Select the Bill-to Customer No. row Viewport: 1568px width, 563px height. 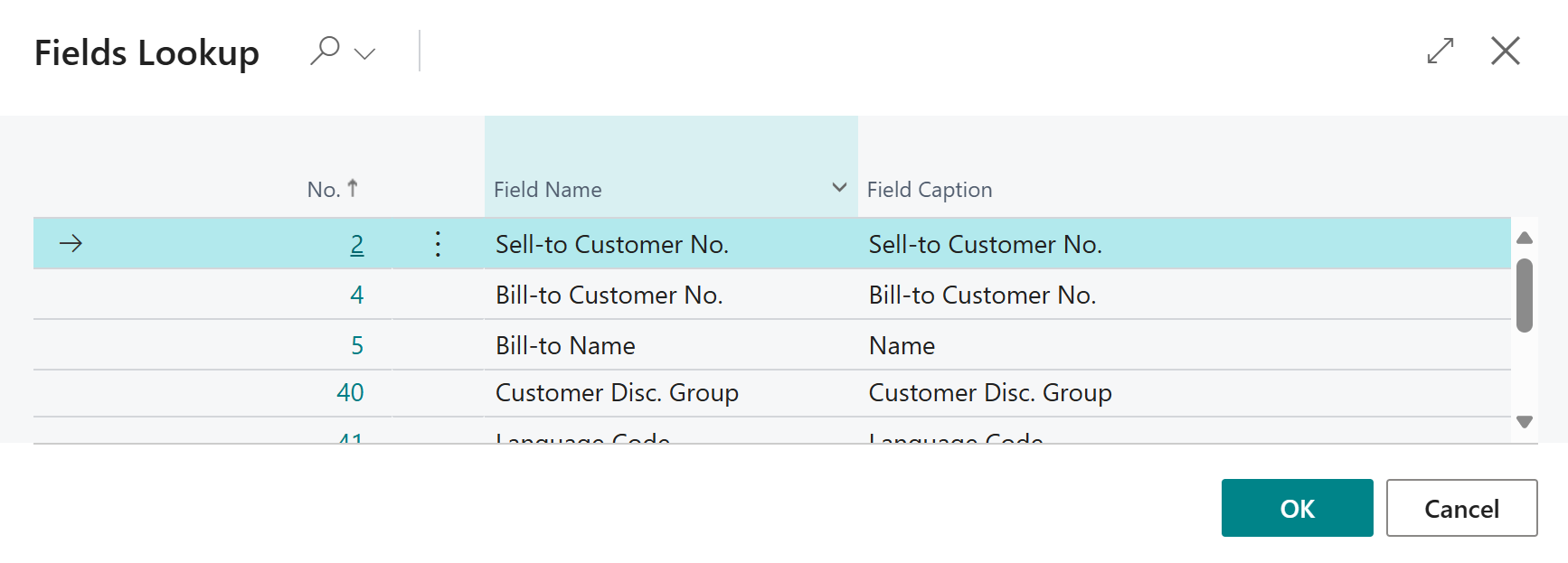click(609, 294)
